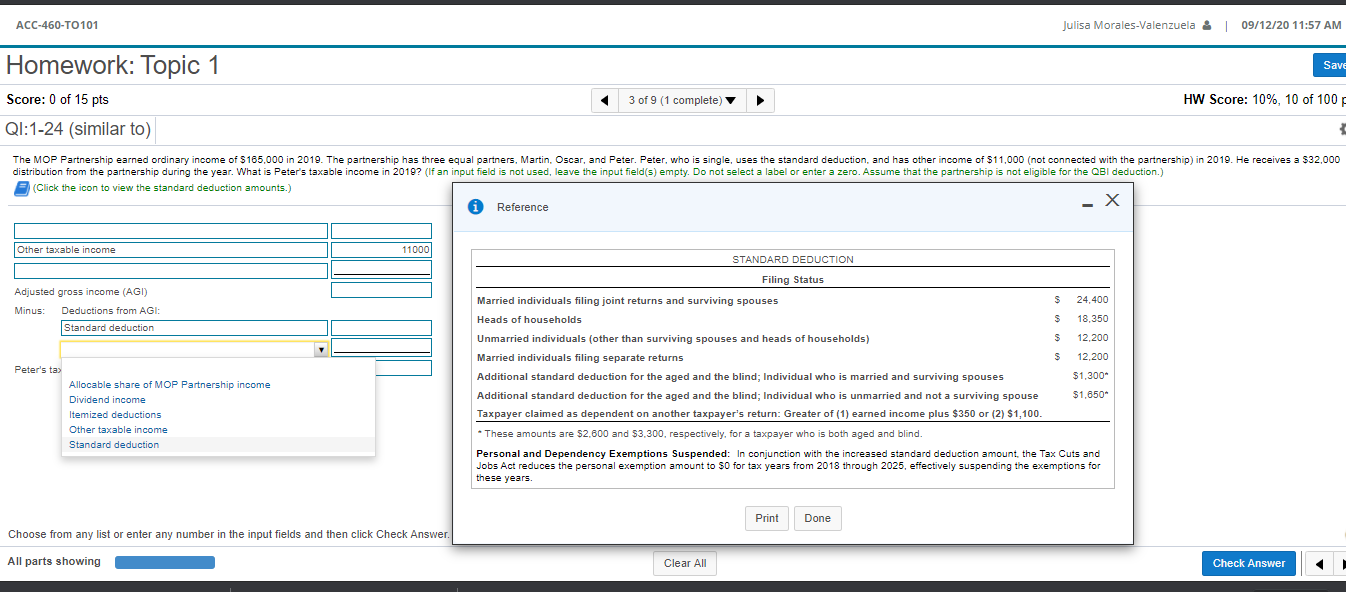Open the question settings gear icon
This screenshot has width=1346, height=592.
pyautogui.click(x=1341, y=130)
